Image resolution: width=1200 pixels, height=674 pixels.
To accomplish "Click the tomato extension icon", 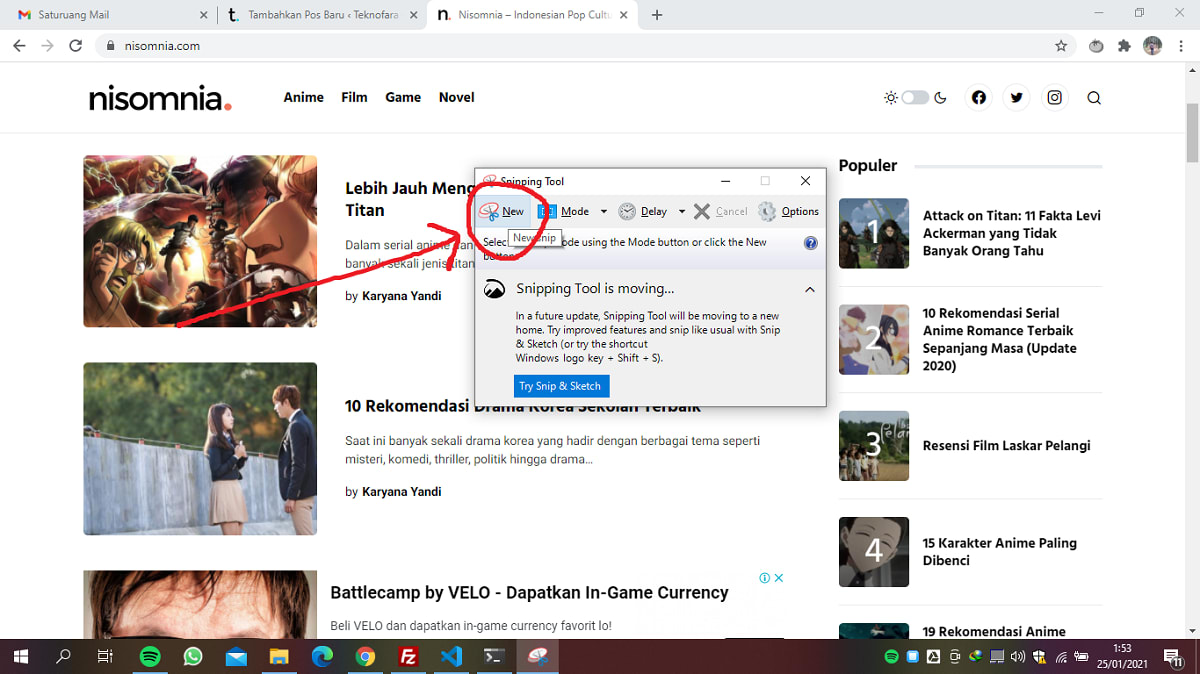I will tap(1097, 46).
